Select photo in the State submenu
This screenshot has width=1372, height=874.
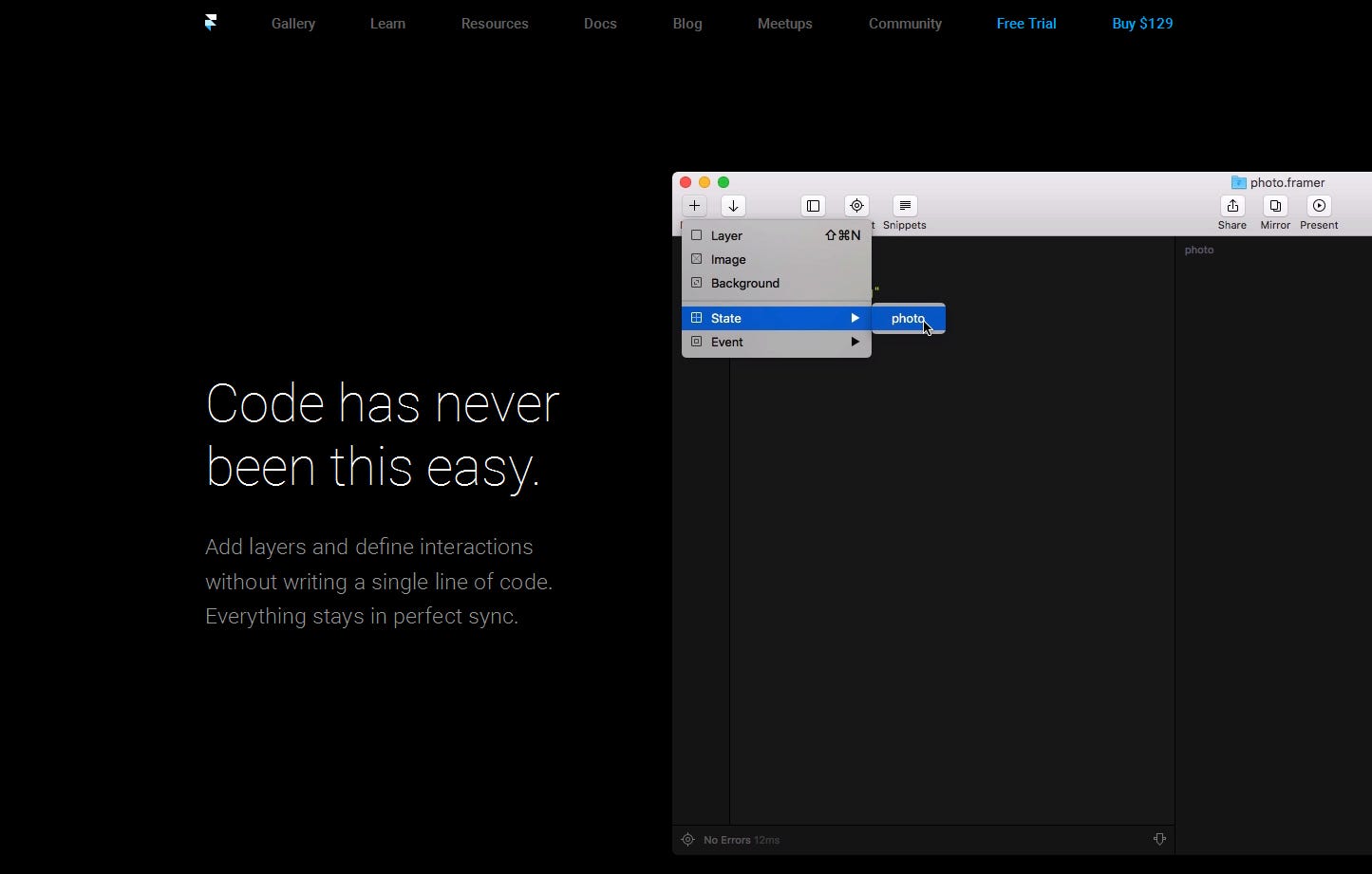click(909, 319)
